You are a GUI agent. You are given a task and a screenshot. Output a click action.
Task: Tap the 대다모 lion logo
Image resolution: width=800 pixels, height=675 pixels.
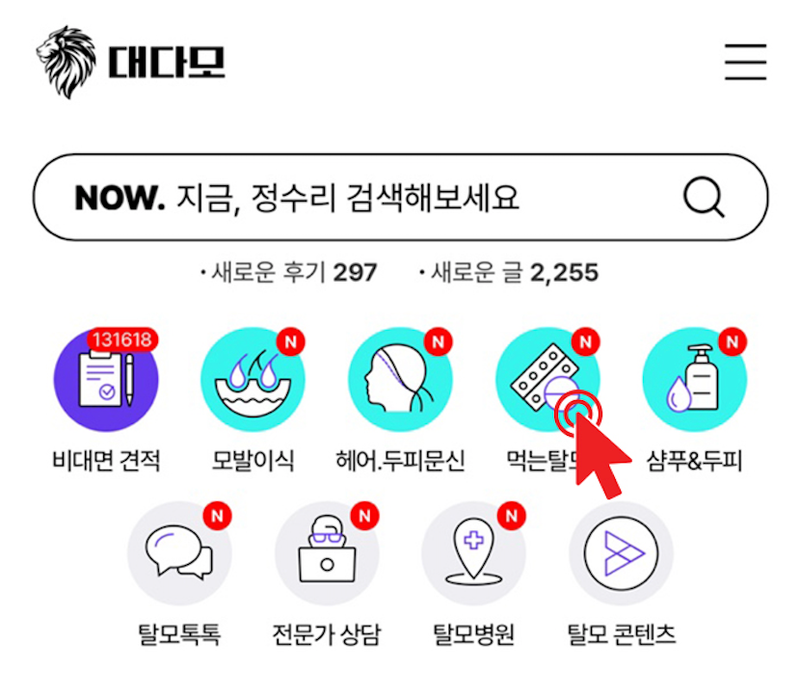pos(66,62)
